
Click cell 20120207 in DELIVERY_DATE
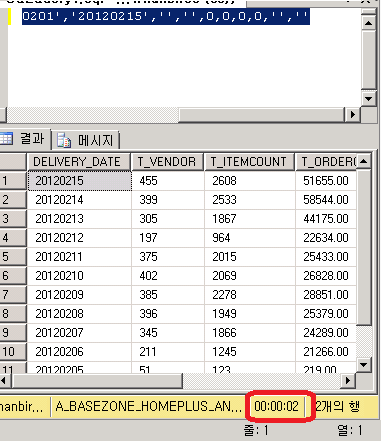(x=80, y=333)
